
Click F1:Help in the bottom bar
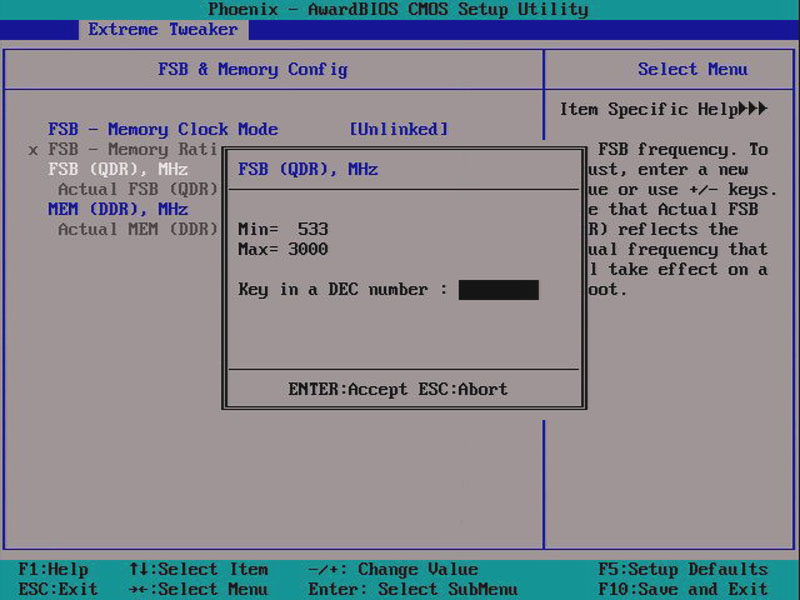(x=53, y=569)
